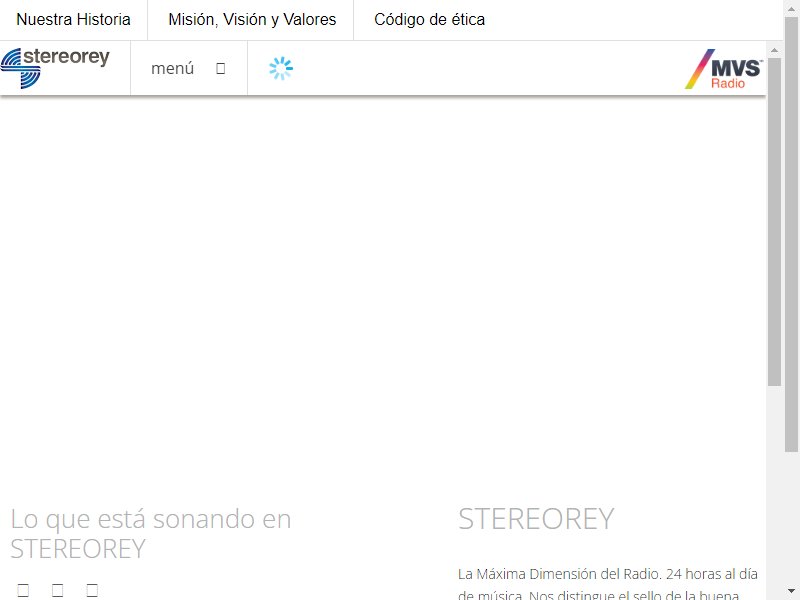
Task: Click the STEREOREY heading on the right
Action: (536, 519)
